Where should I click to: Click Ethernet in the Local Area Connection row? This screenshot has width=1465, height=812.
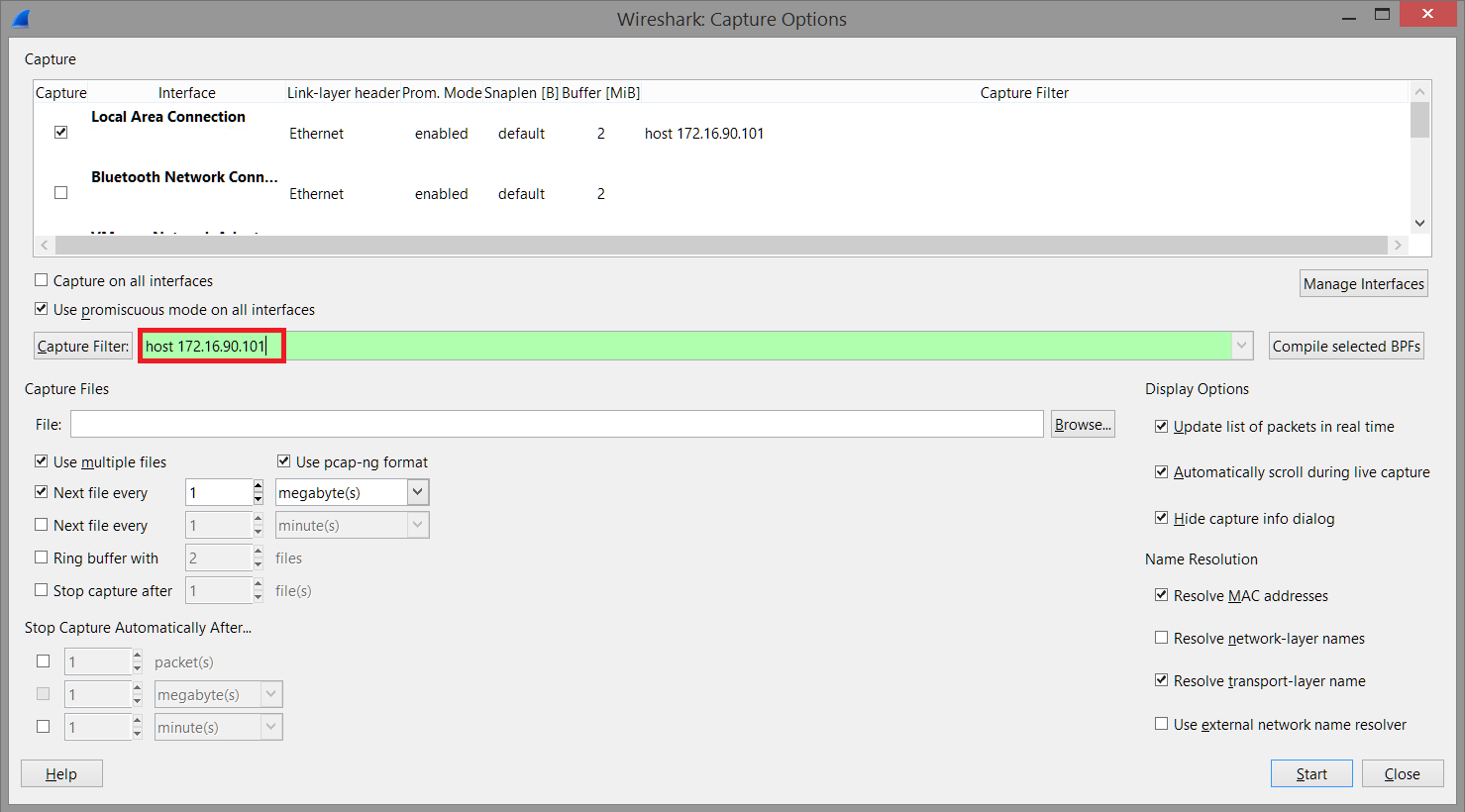[317, 133]
